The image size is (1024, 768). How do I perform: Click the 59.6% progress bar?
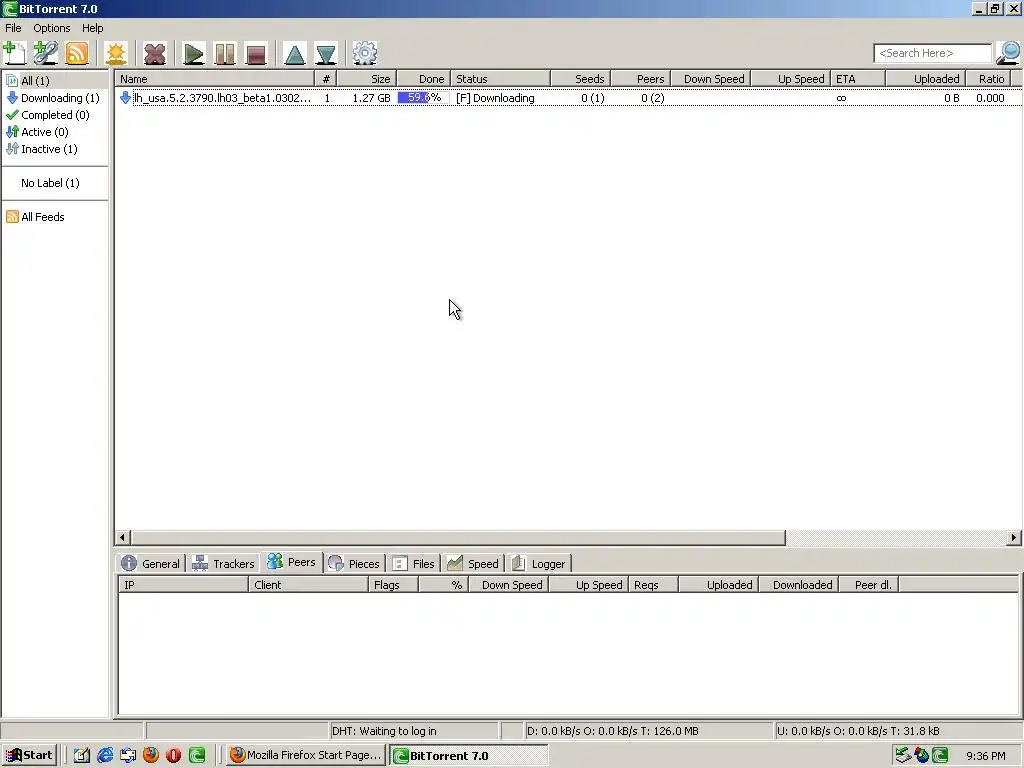pos(423,98)
